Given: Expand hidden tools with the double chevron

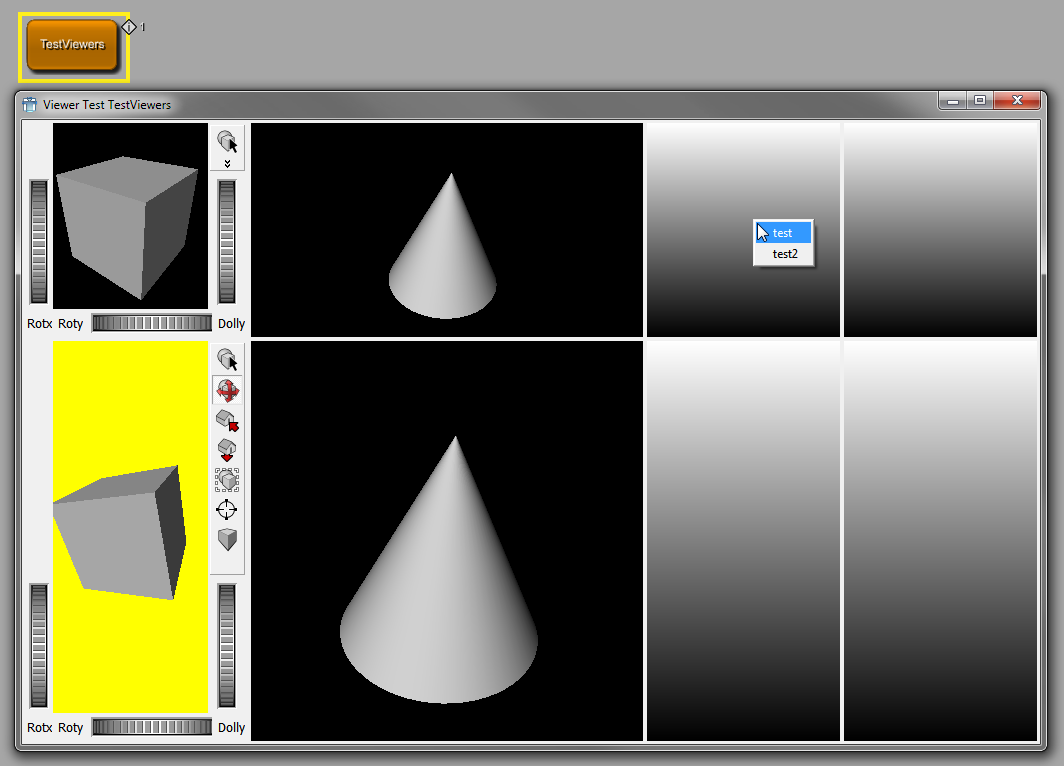Looking at the screenshot, I should (x=227, y=163).
